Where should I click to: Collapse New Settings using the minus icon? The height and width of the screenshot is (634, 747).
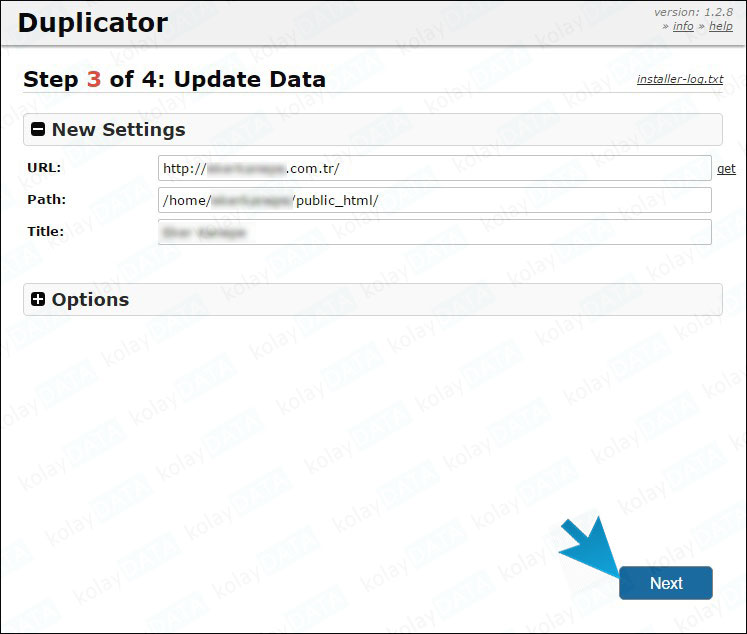[x=38, y=130]
